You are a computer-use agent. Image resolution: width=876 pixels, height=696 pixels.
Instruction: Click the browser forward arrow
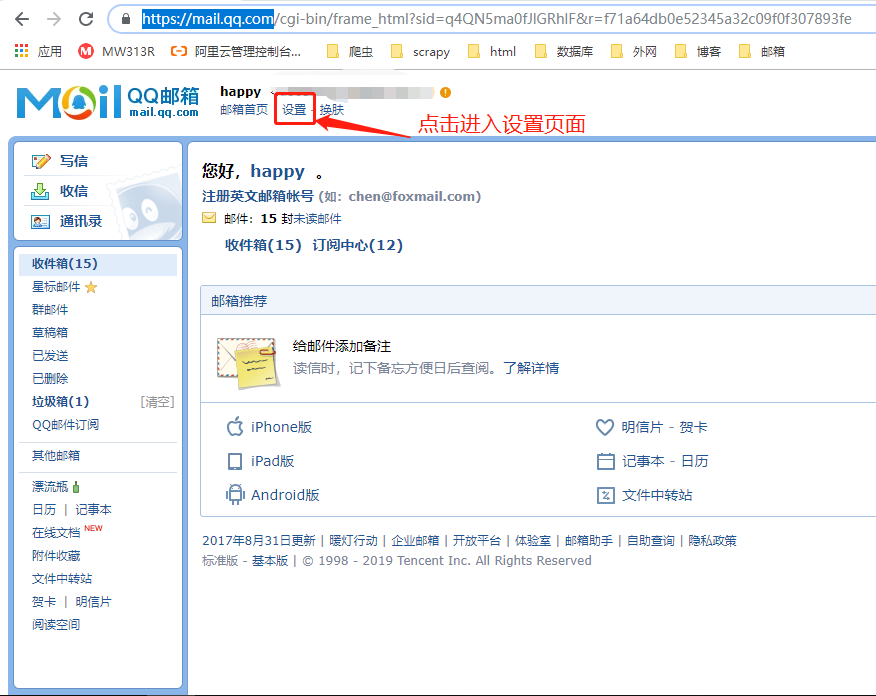tap(54, 19)
